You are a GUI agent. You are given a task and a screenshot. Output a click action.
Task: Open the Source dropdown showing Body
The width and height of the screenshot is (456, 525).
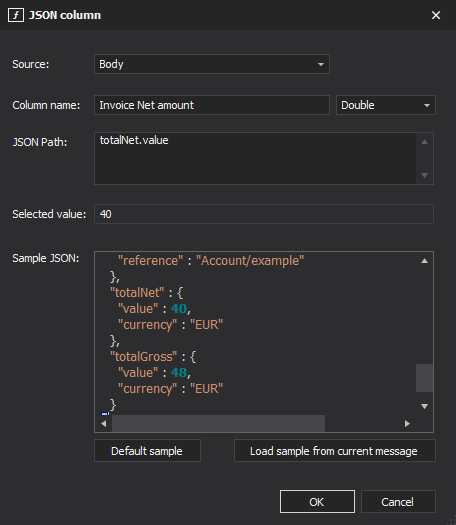(212, 64)
